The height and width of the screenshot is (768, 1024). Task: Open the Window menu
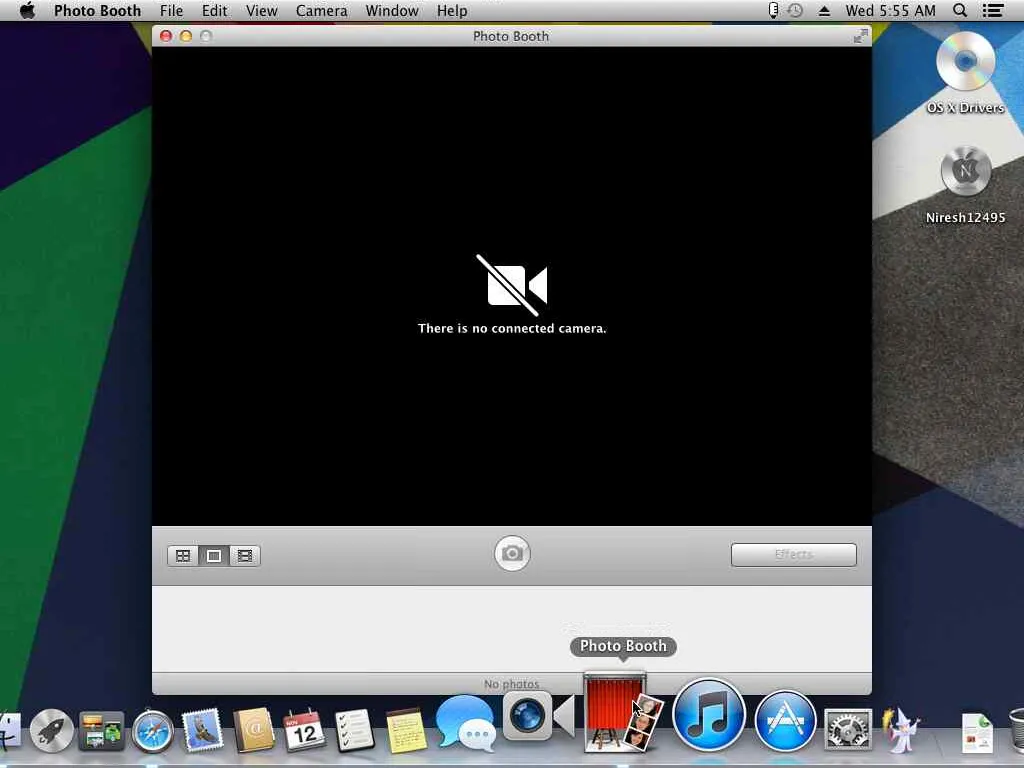point(392,10)
